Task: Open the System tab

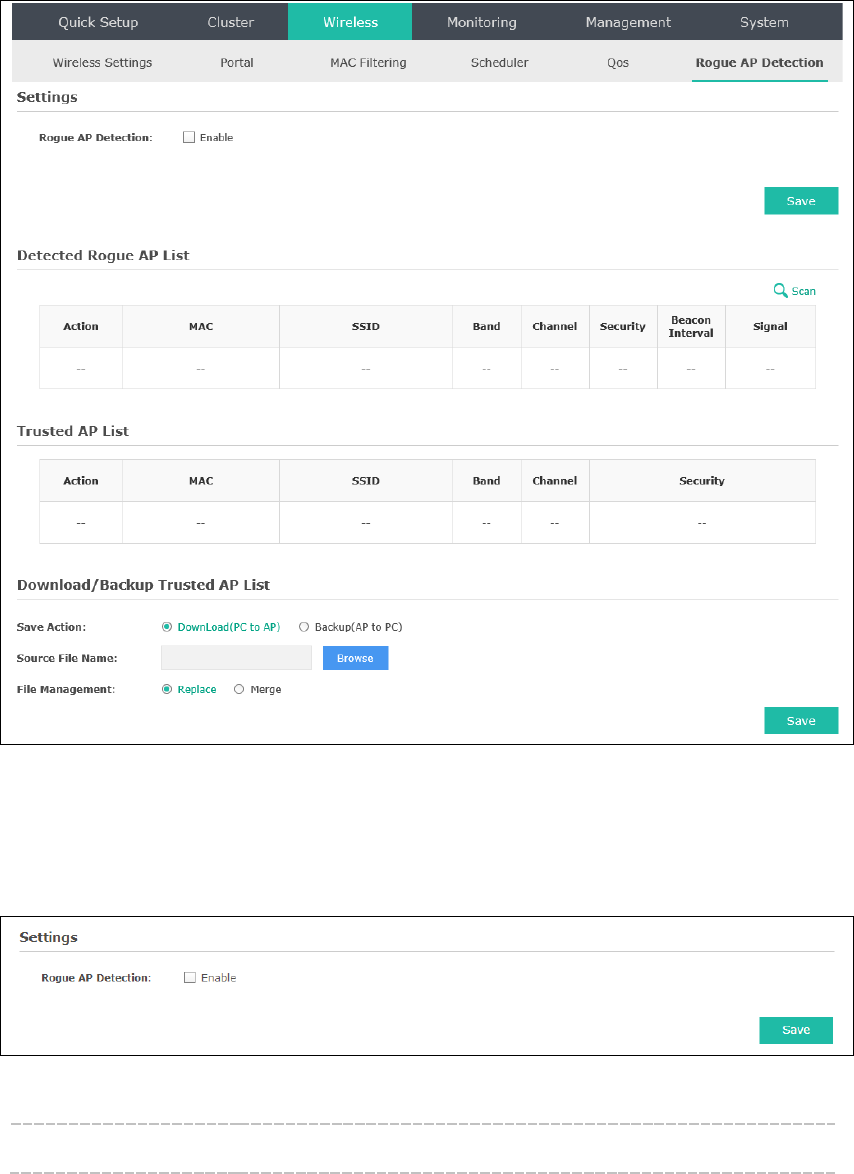Action: [764, 22]
